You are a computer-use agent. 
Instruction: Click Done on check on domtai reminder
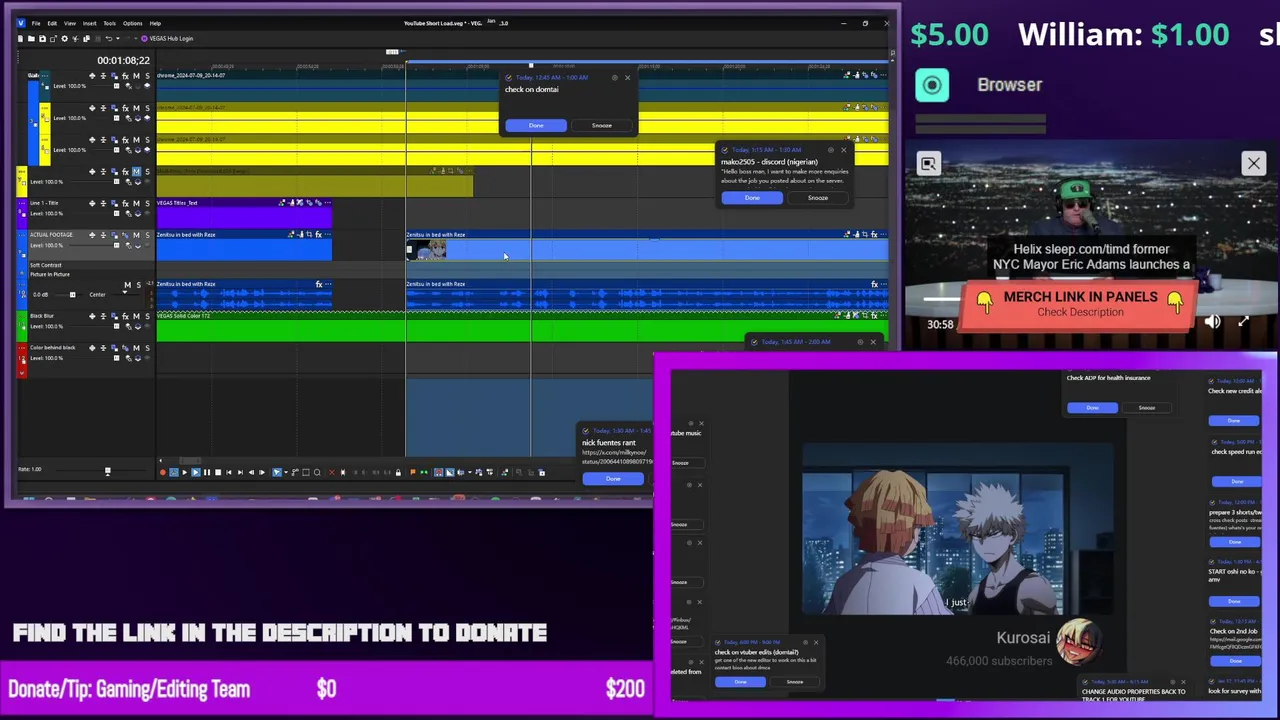(536, 125)
